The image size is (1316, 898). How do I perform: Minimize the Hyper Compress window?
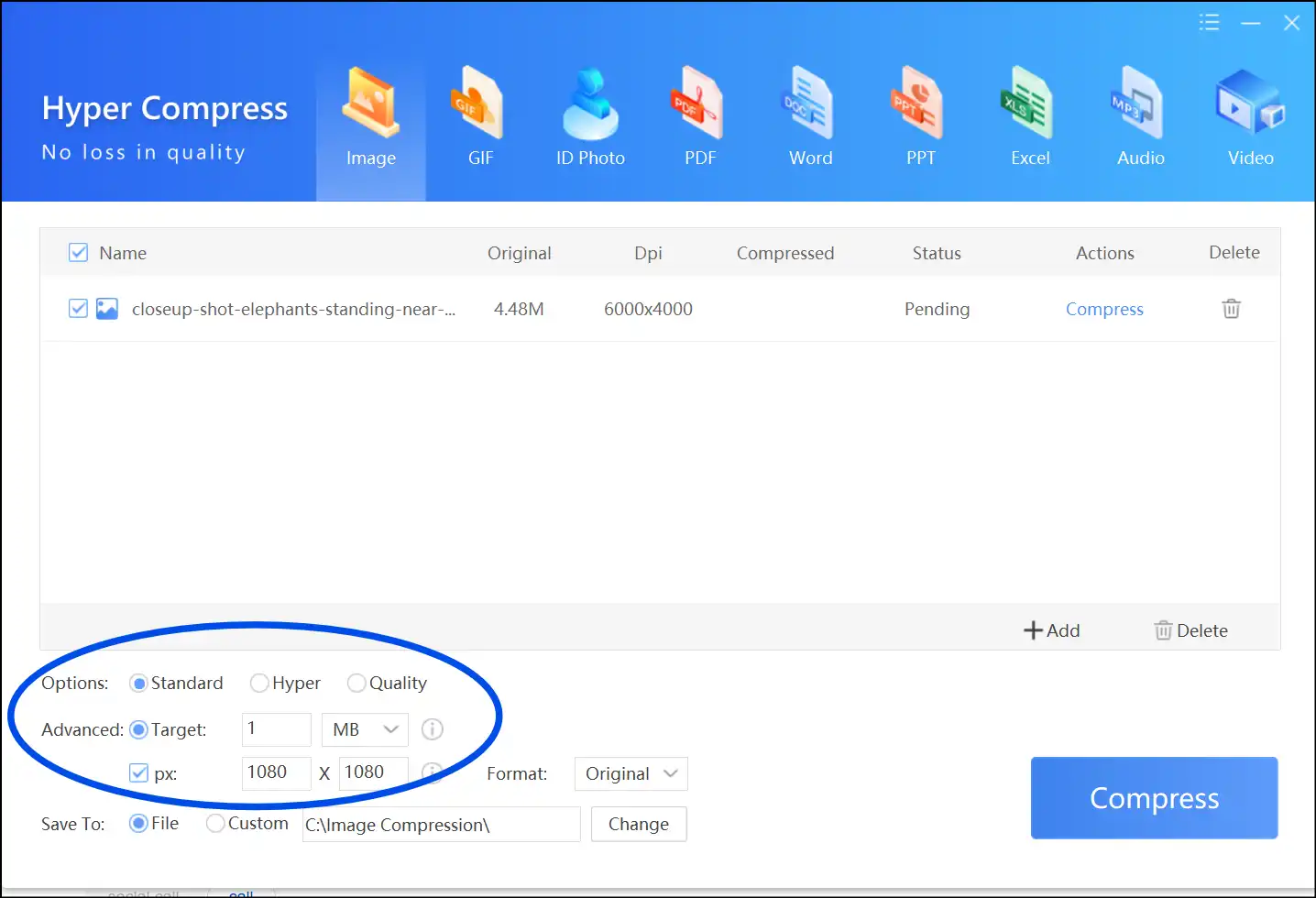tap(1251, 23)
